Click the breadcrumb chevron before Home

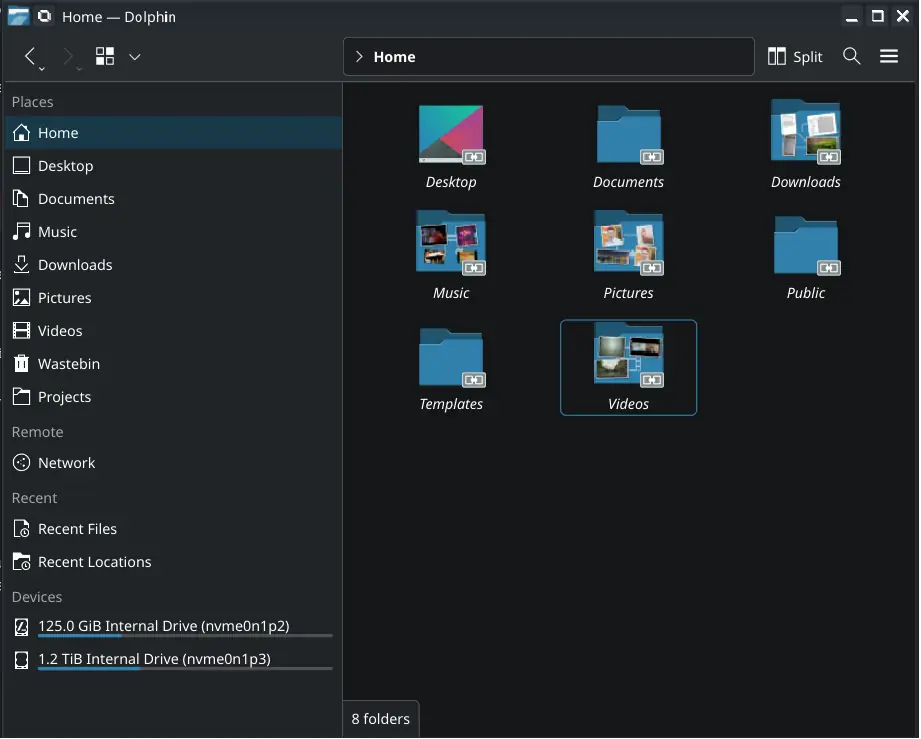359,57
